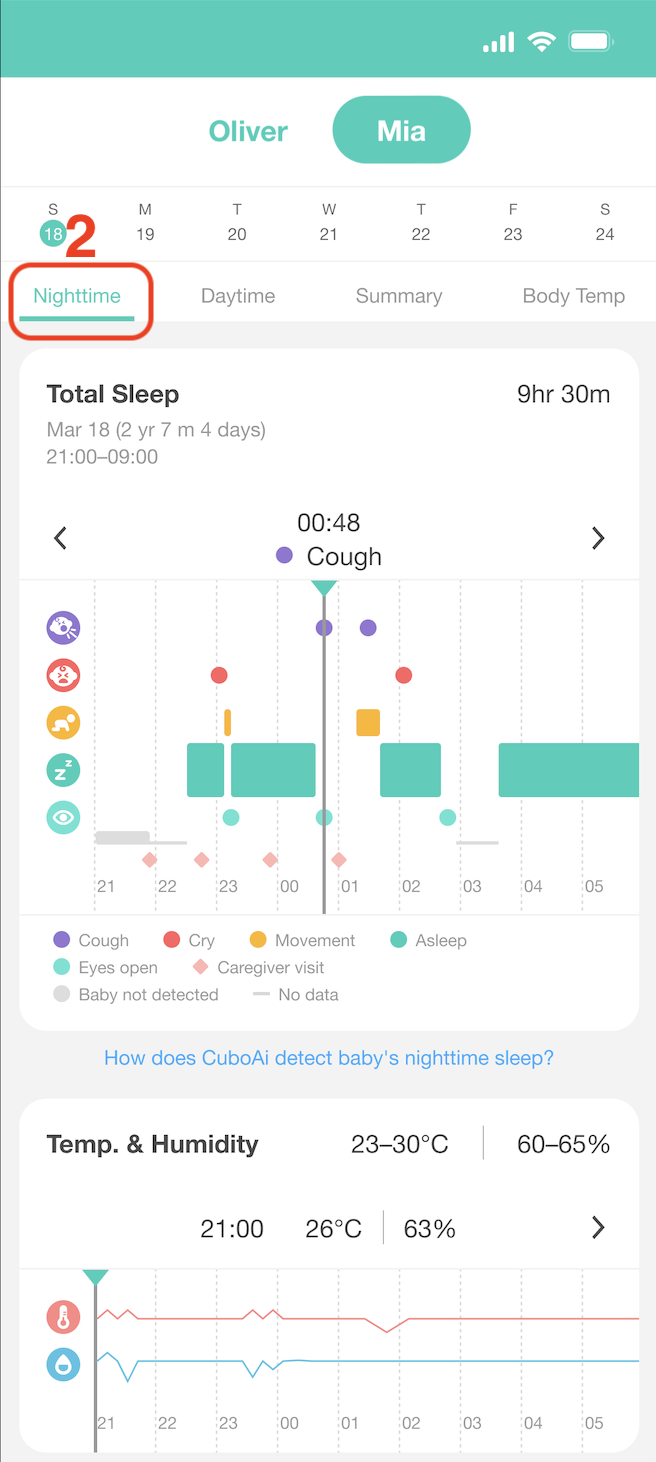Go to previous sleep event arrow
Viewport: 656px width, 1462px height.
[60, 539]
